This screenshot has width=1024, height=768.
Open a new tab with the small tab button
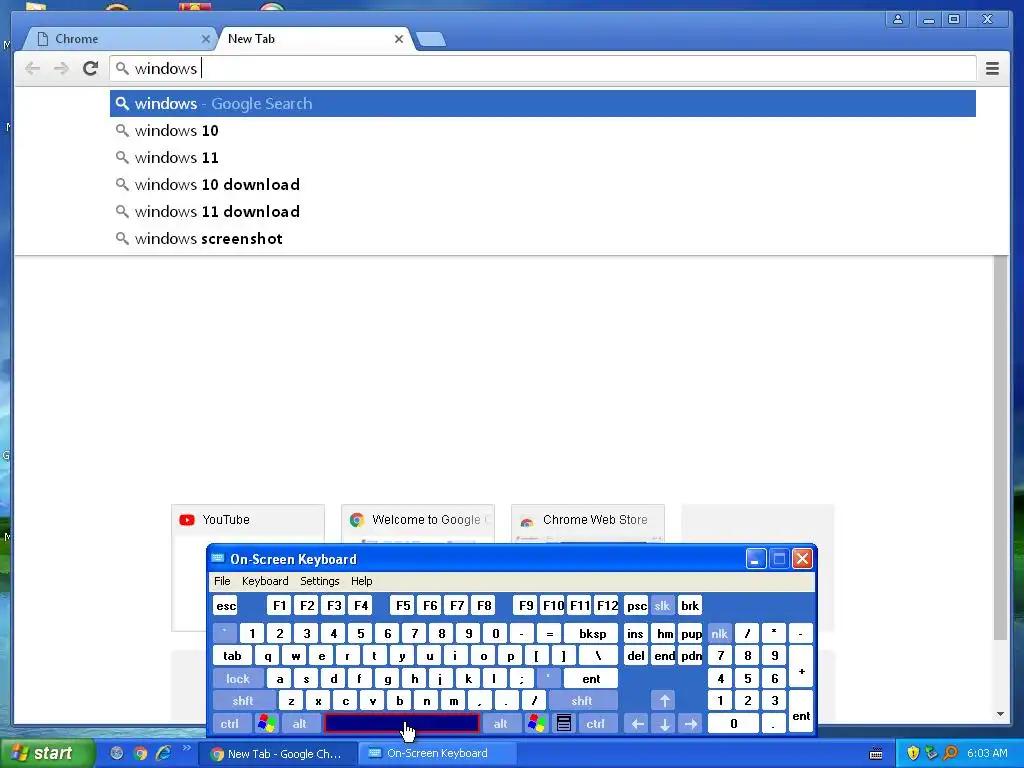click(431, 39)
